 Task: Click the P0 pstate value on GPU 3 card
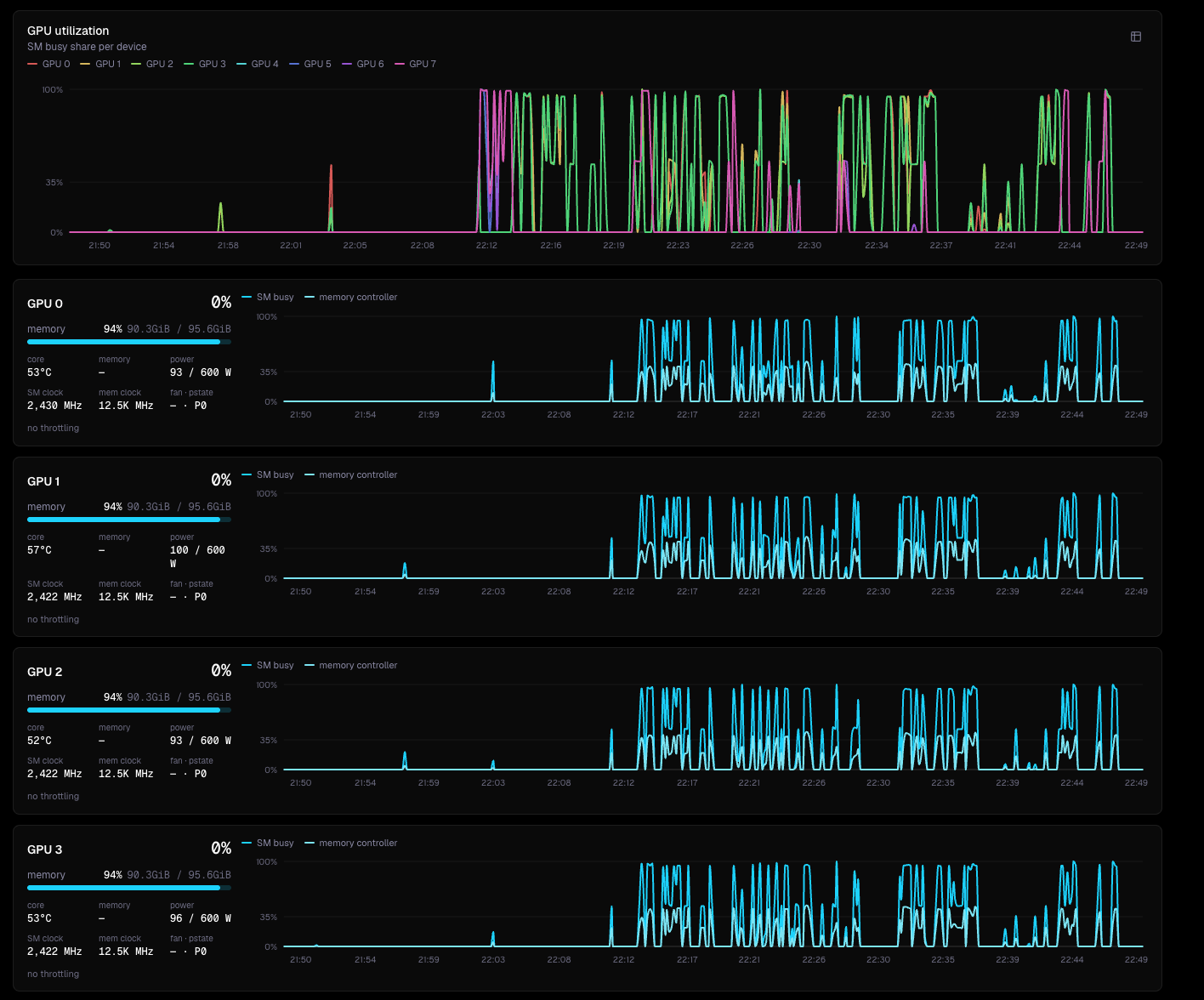(201, 952)
